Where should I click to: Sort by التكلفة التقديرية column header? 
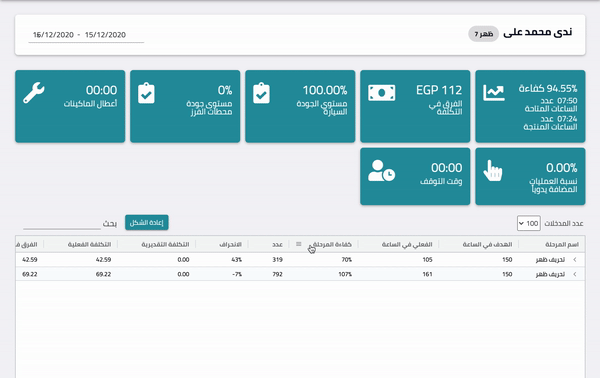165,244
